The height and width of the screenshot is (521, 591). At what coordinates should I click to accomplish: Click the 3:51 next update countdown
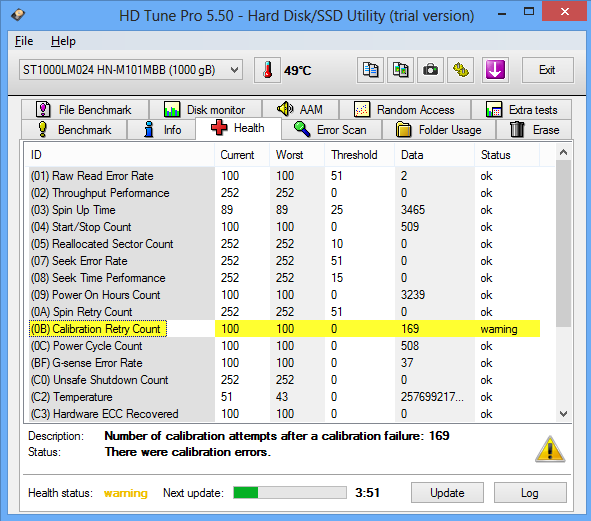pos(367,493)
